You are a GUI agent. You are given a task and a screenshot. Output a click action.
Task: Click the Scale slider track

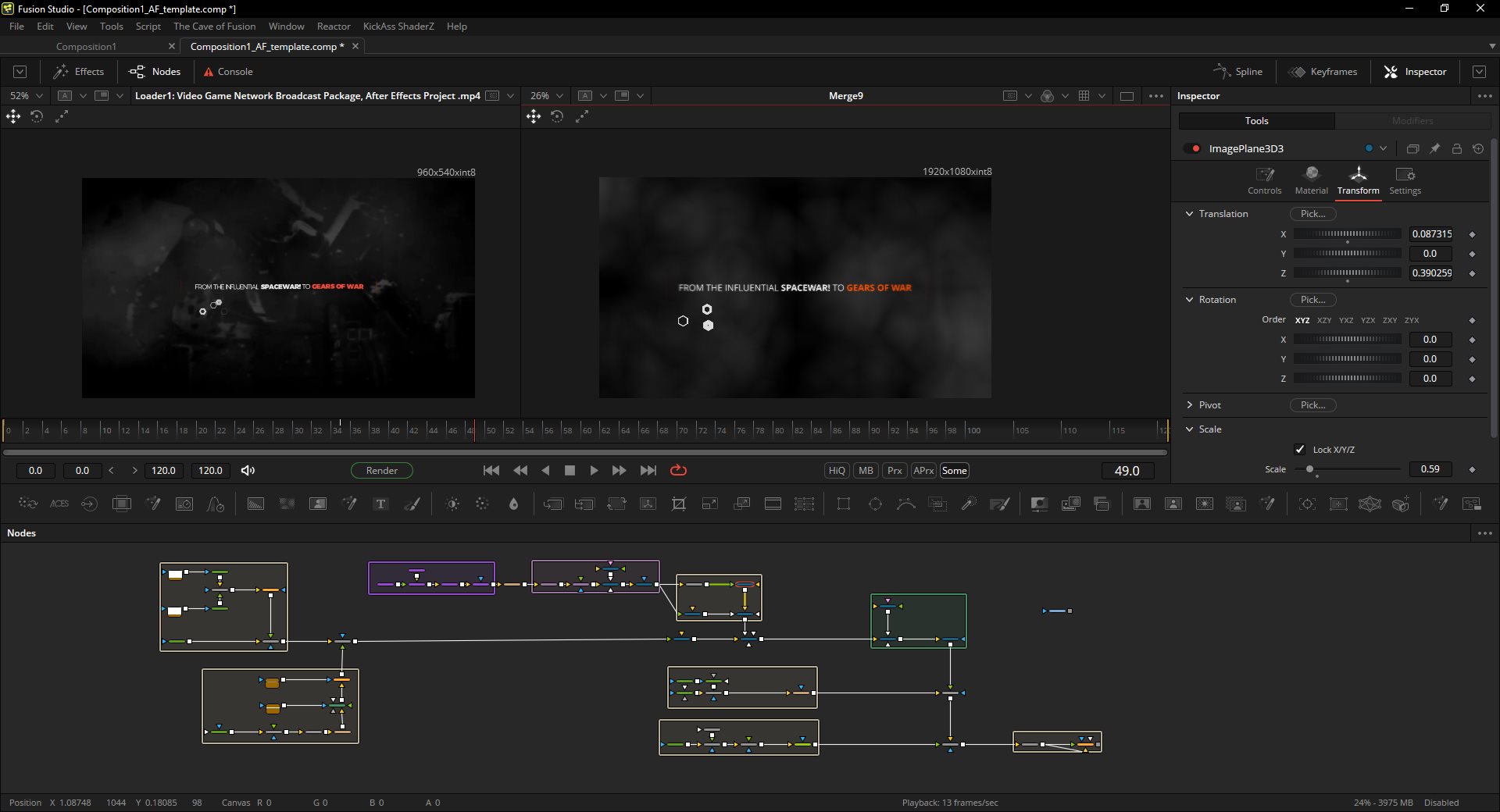(x=1348, y=469)
